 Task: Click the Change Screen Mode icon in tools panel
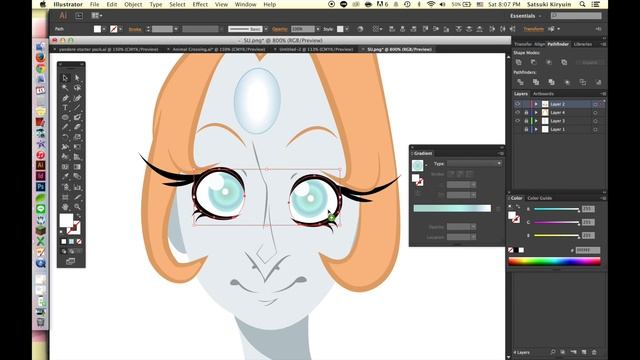tap(70, 261)
